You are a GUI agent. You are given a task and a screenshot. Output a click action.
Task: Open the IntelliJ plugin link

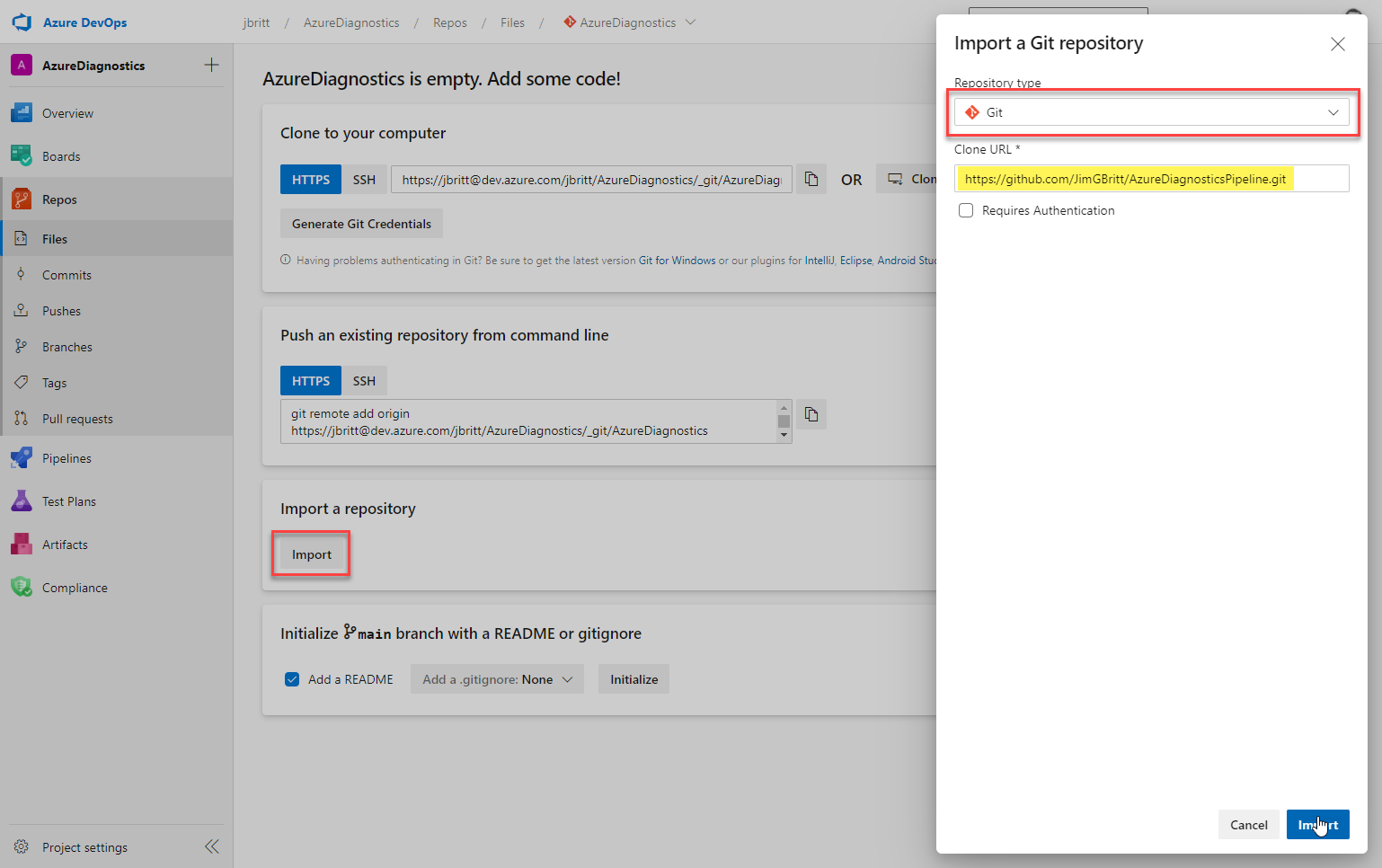[819, 261]
